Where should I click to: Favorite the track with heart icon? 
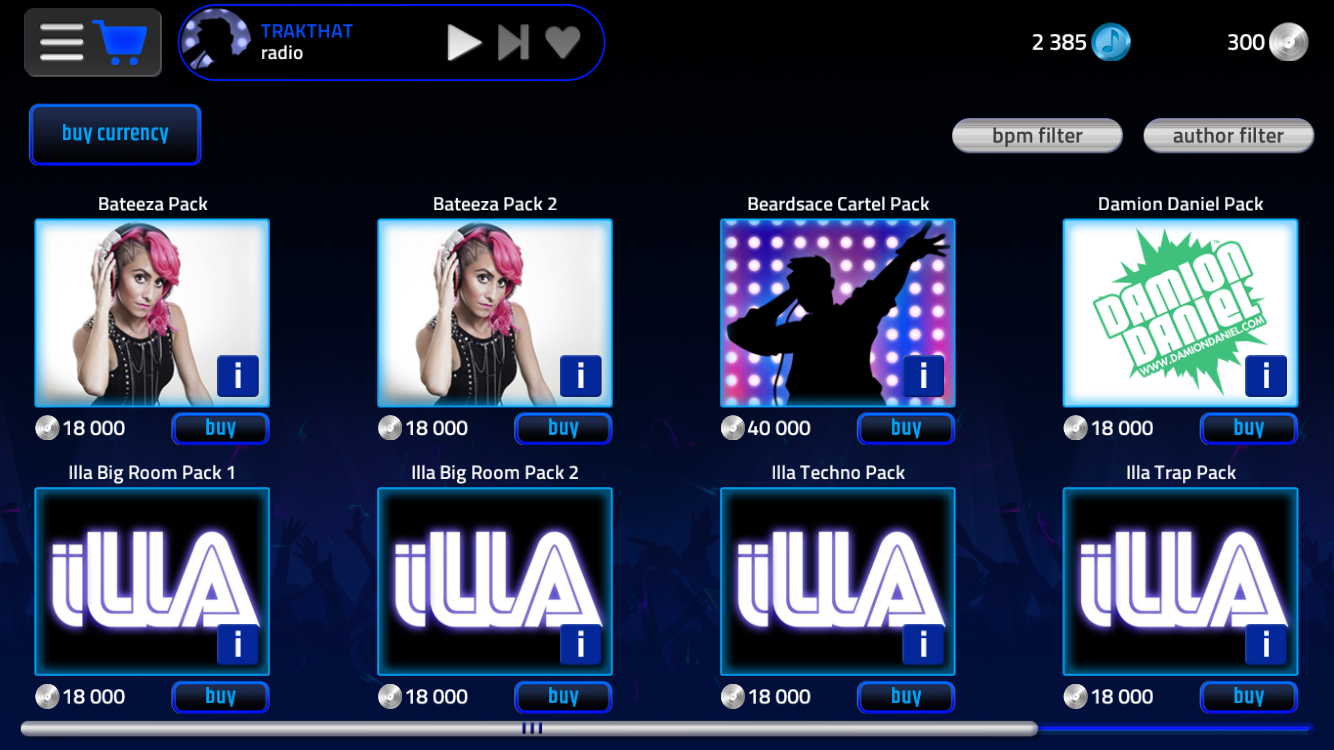[x=563, y=42]
